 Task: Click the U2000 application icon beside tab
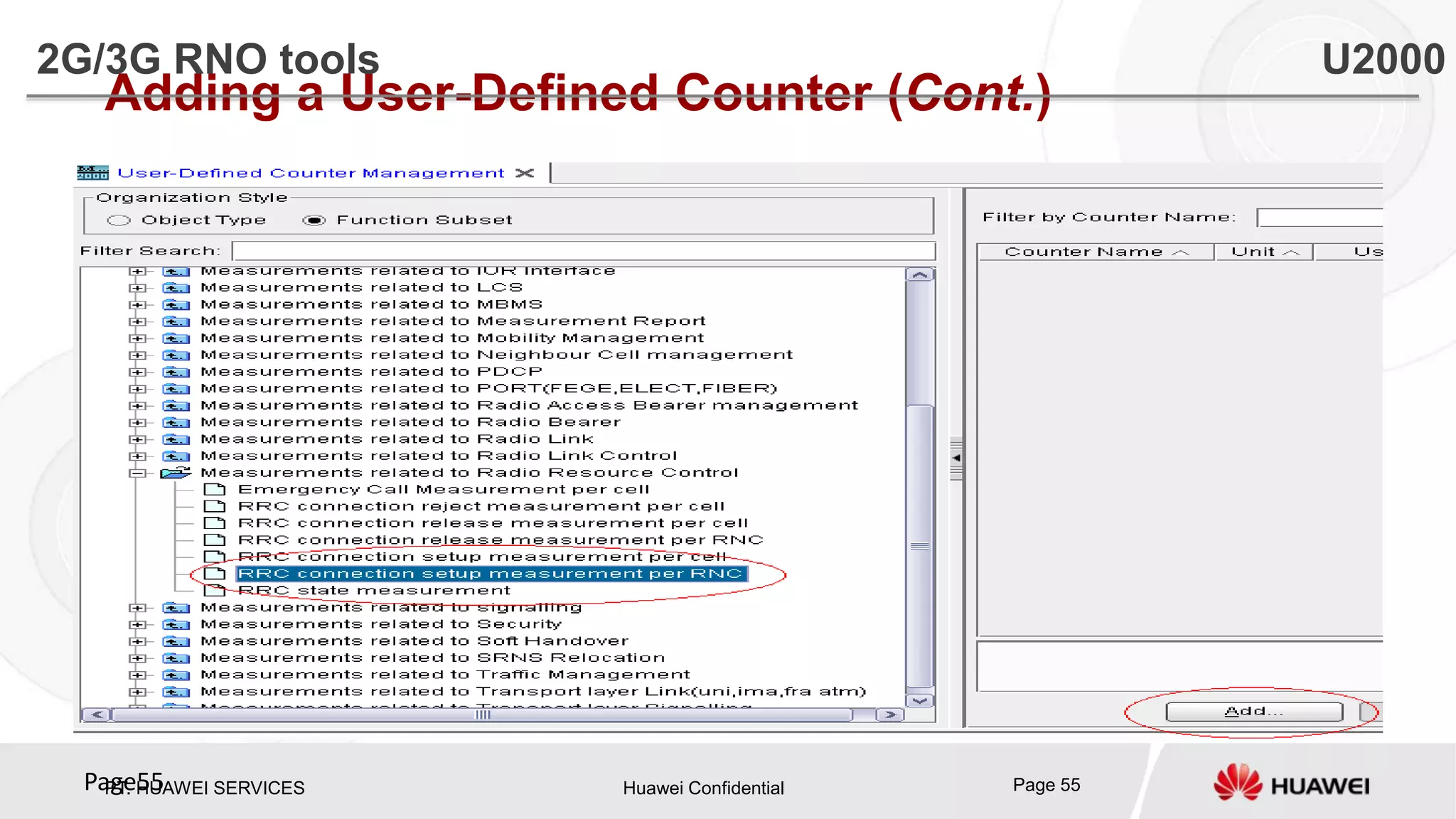(x=92, y=173)
